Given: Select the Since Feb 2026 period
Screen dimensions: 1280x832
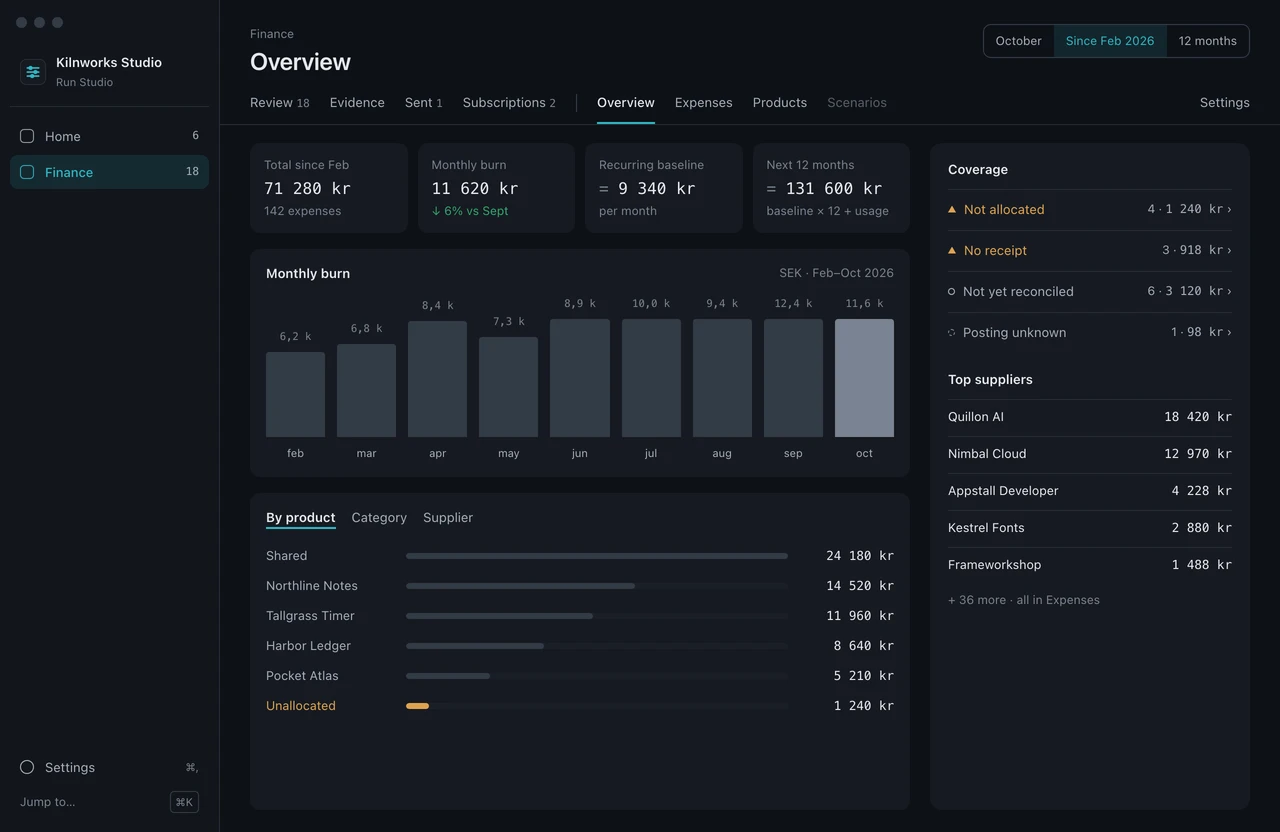Looking at the screenshot, I should pos(1110,41).
